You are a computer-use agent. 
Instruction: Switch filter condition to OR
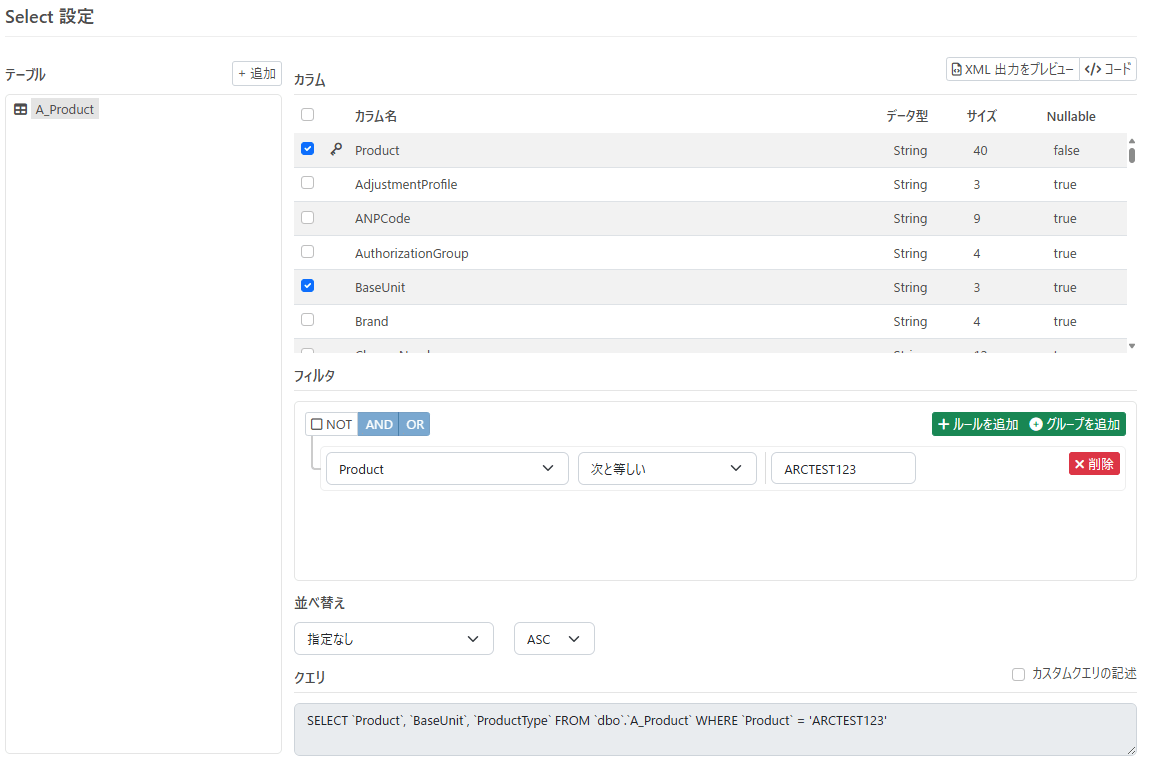pyautogui.click(x=414, y=424)
